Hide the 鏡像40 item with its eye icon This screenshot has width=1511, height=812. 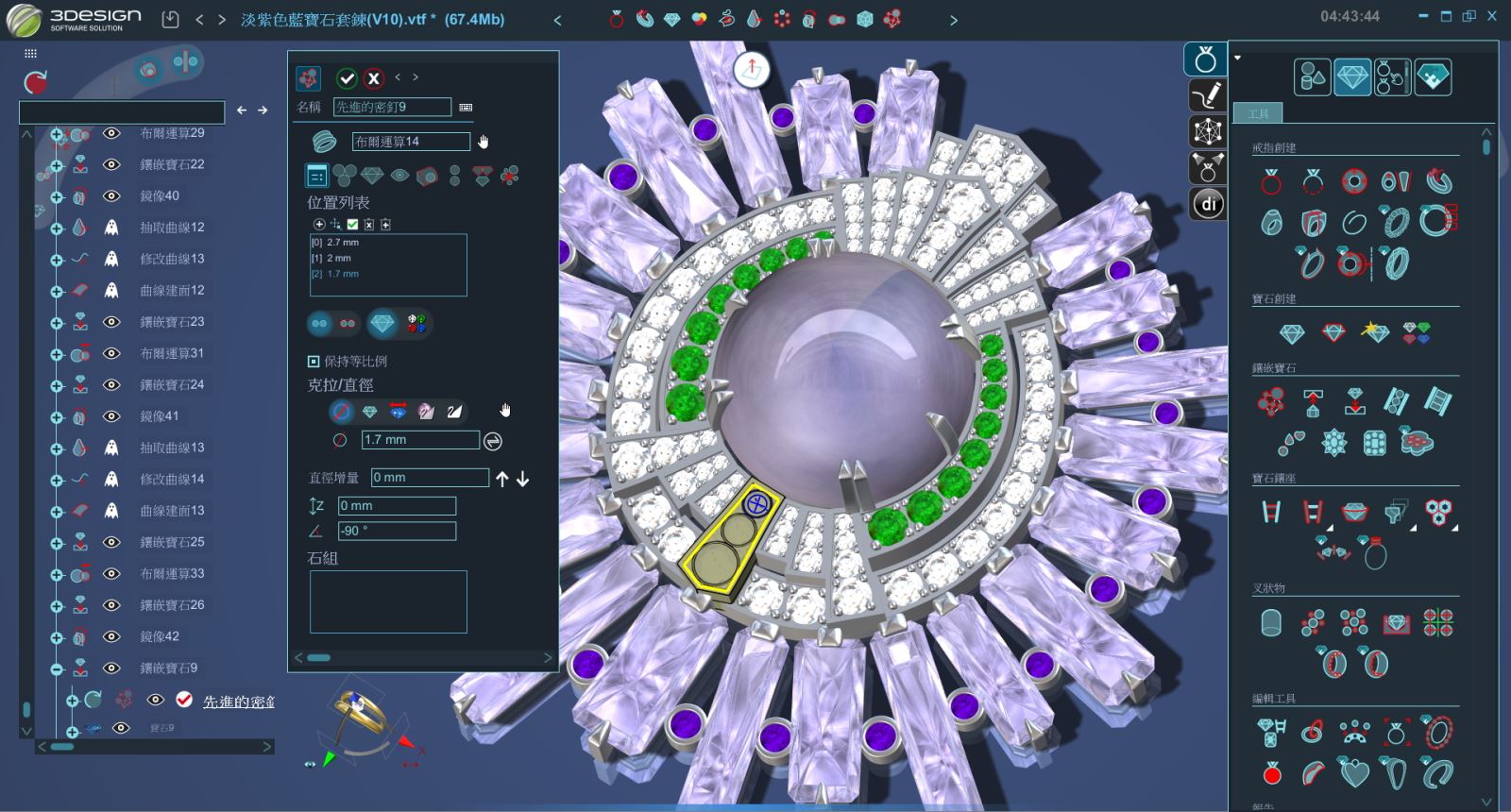click(111, 196)
